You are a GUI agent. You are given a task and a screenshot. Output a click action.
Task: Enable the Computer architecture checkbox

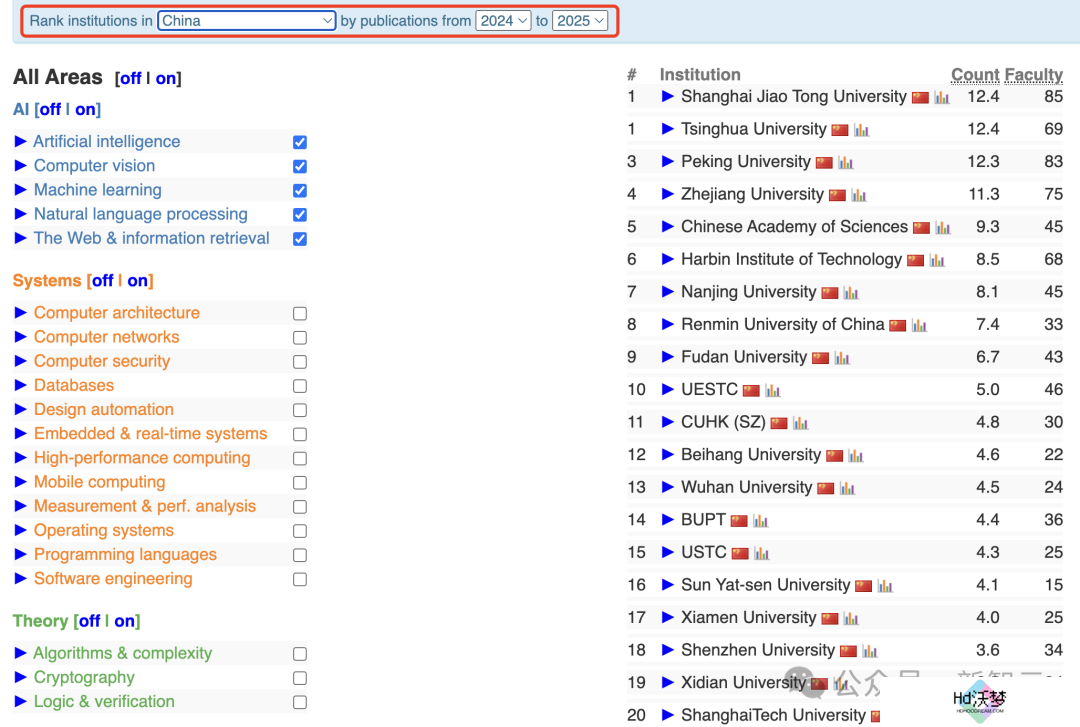tap(300, 314)
